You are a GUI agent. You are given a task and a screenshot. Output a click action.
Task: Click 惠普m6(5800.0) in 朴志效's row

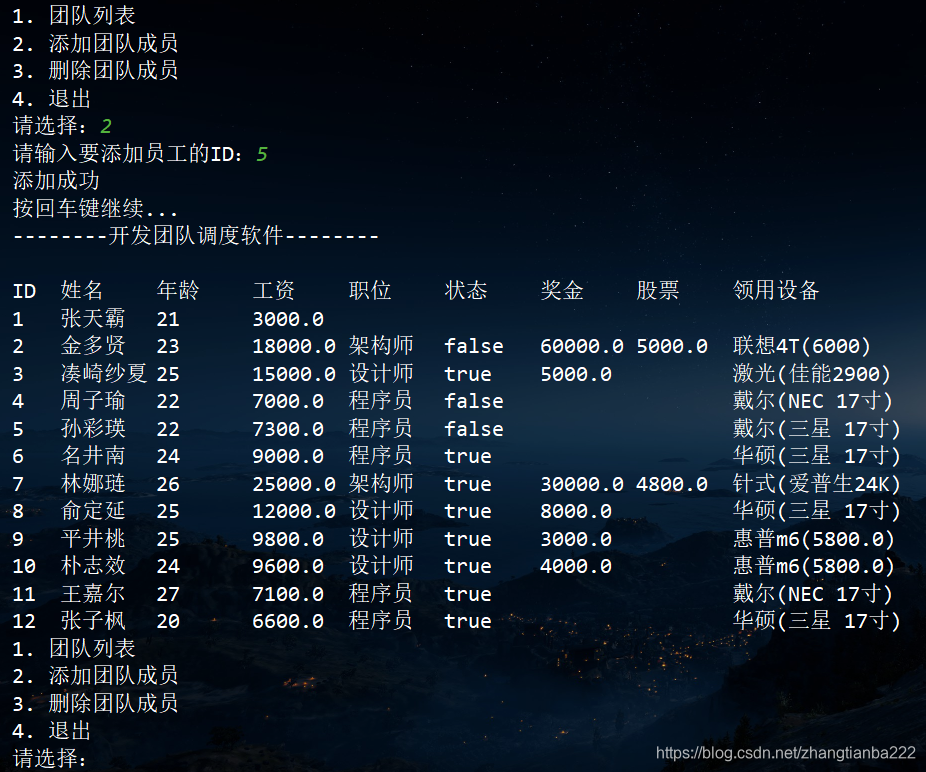coord(814,566)
